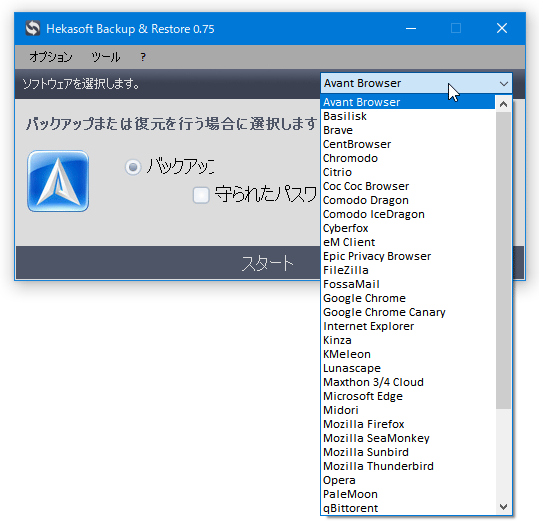Select Comodo IceDragon entry
Viewport: 539px width, 526px height.
(408, 214)
